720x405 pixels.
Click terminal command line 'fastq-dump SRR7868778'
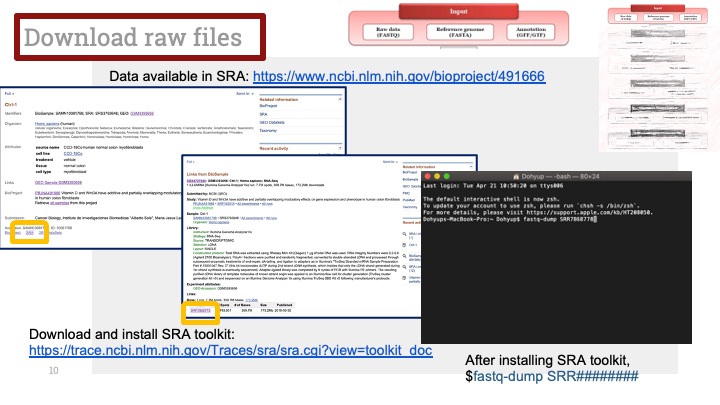pos(559,219)
